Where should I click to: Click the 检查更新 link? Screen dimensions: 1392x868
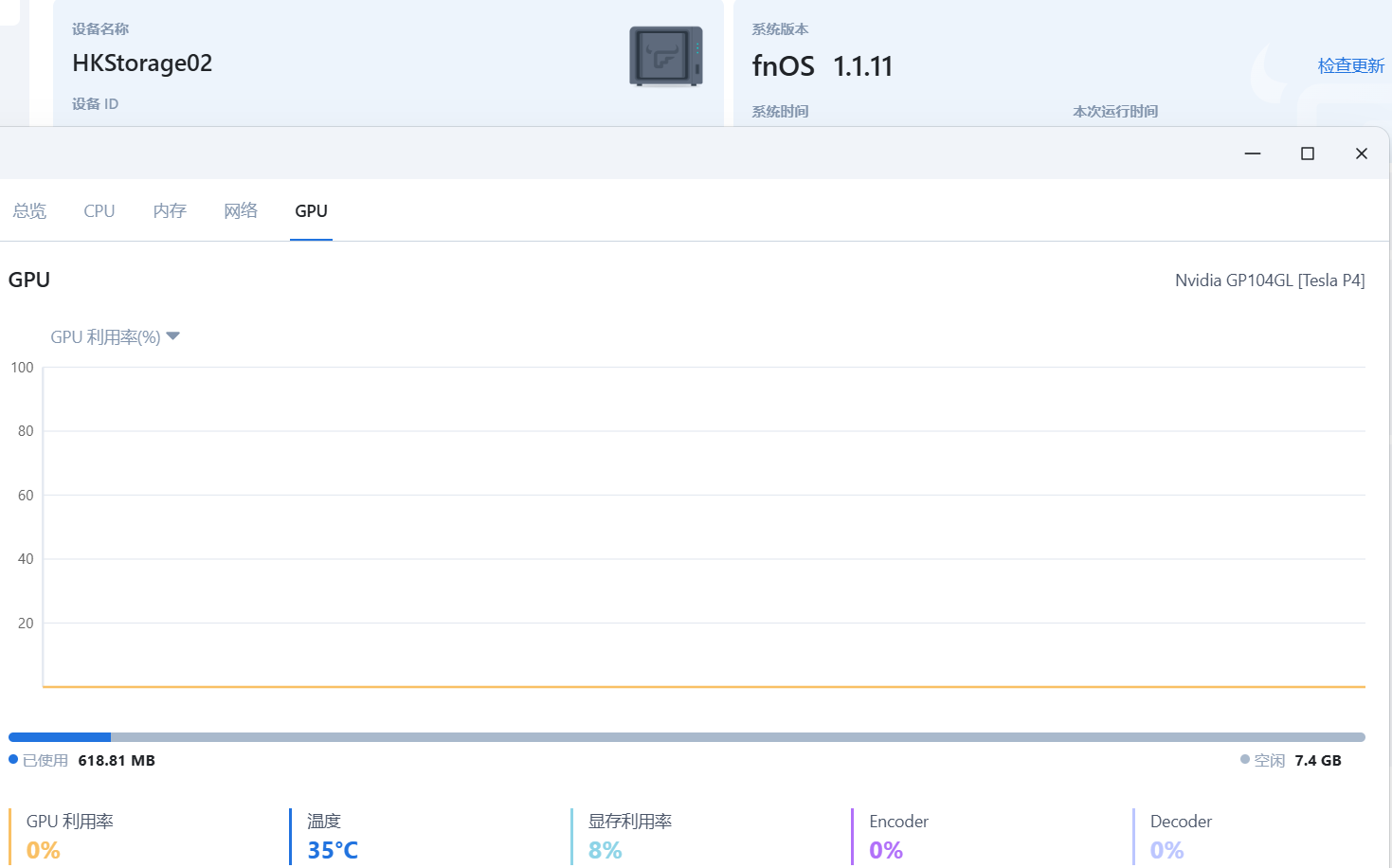pyautogui.click(x=1350, y=65)
